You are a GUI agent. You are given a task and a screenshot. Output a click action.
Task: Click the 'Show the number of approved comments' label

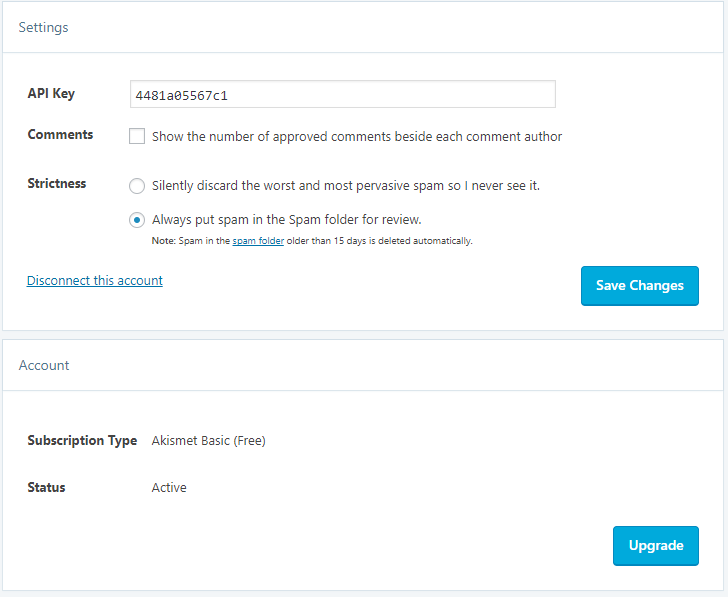(x=357, y=136)
